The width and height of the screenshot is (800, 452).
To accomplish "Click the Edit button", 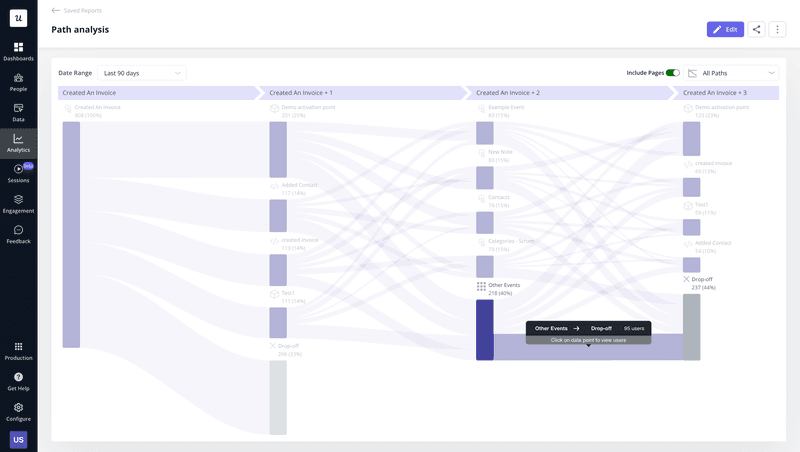I will coord(725,30).
